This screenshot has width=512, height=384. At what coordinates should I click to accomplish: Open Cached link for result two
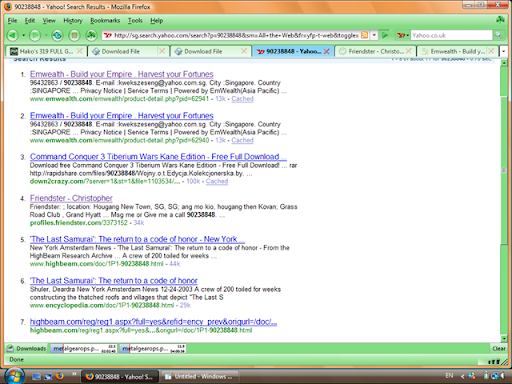[242, 140]
